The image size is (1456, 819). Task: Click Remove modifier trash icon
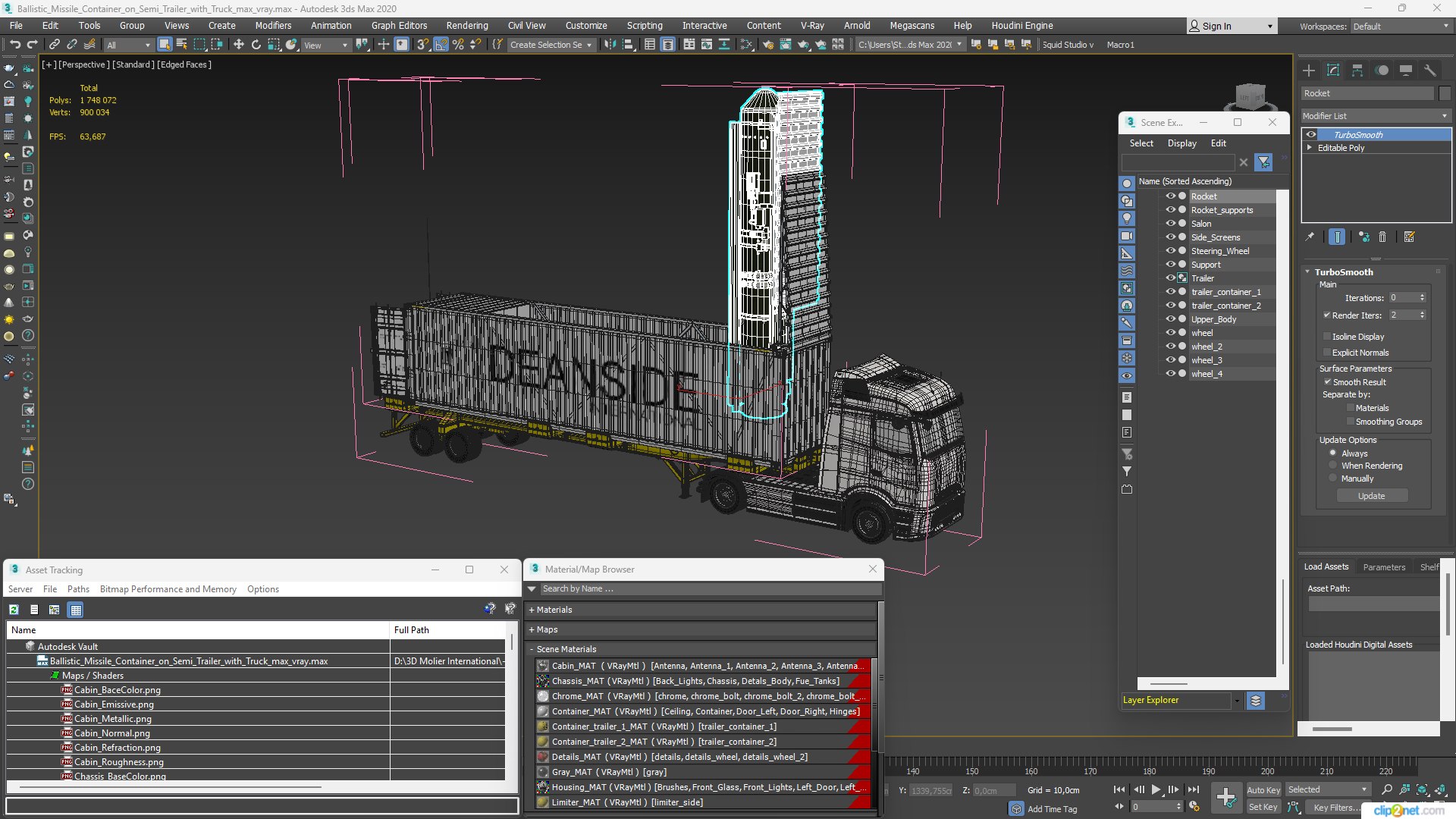pos(1382,237)
